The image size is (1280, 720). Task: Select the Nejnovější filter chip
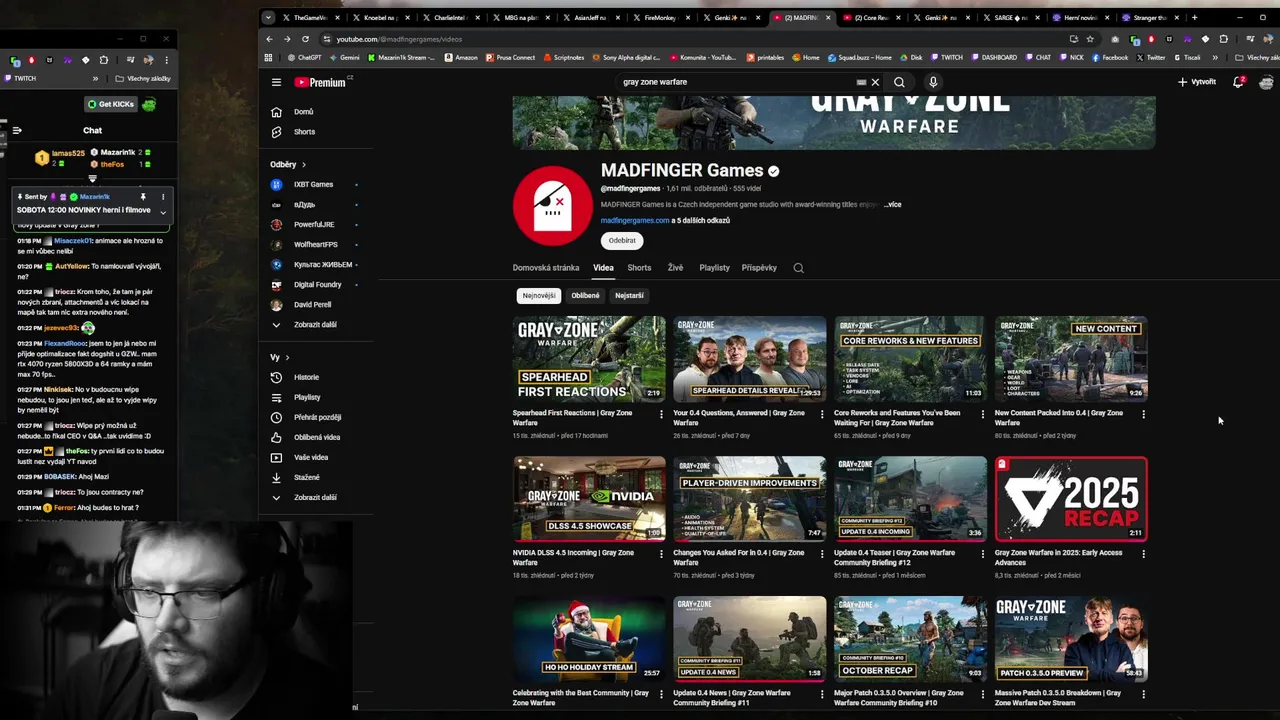(x=539, y=295)
